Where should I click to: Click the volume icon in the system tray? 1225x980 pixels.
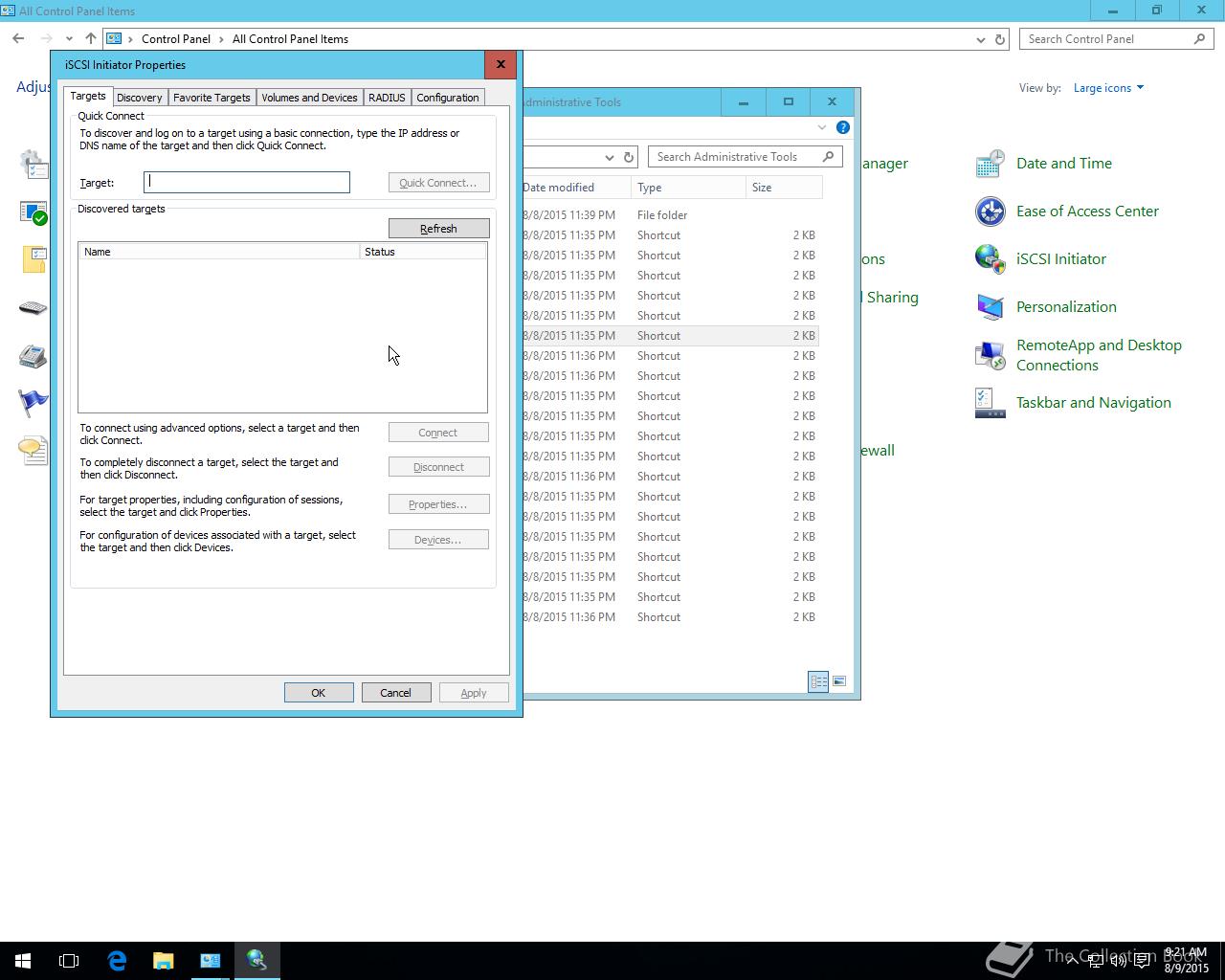[1118, 961]
